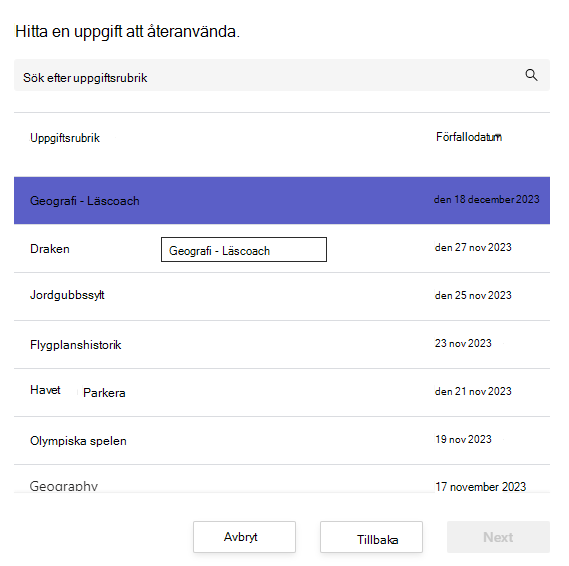Go back with the Tillbaka button
Viewport: 569px width, 566px height.
pyautogui.click(x=371, y=537)
